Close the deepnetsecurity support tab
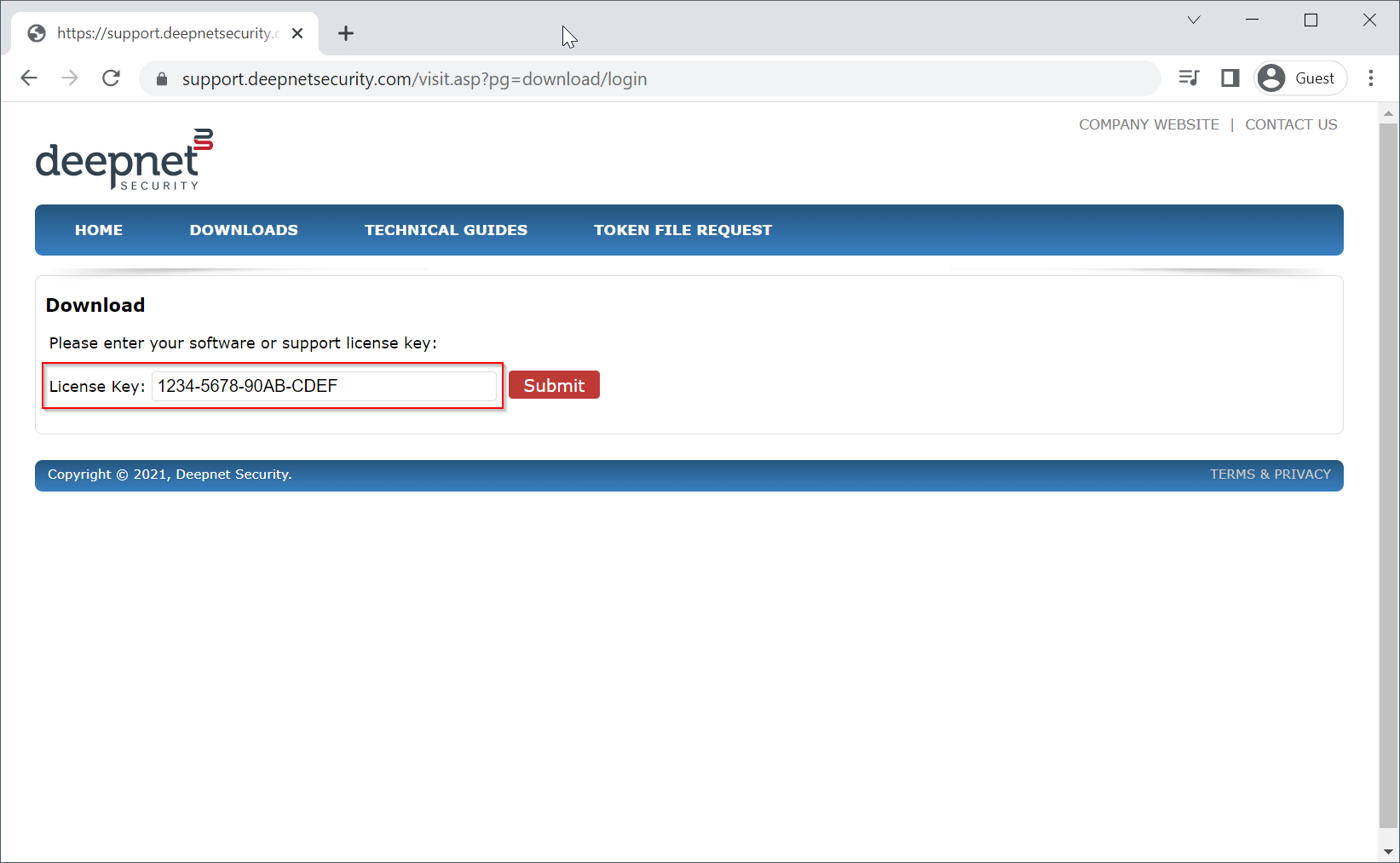 (x=297, y=33)
